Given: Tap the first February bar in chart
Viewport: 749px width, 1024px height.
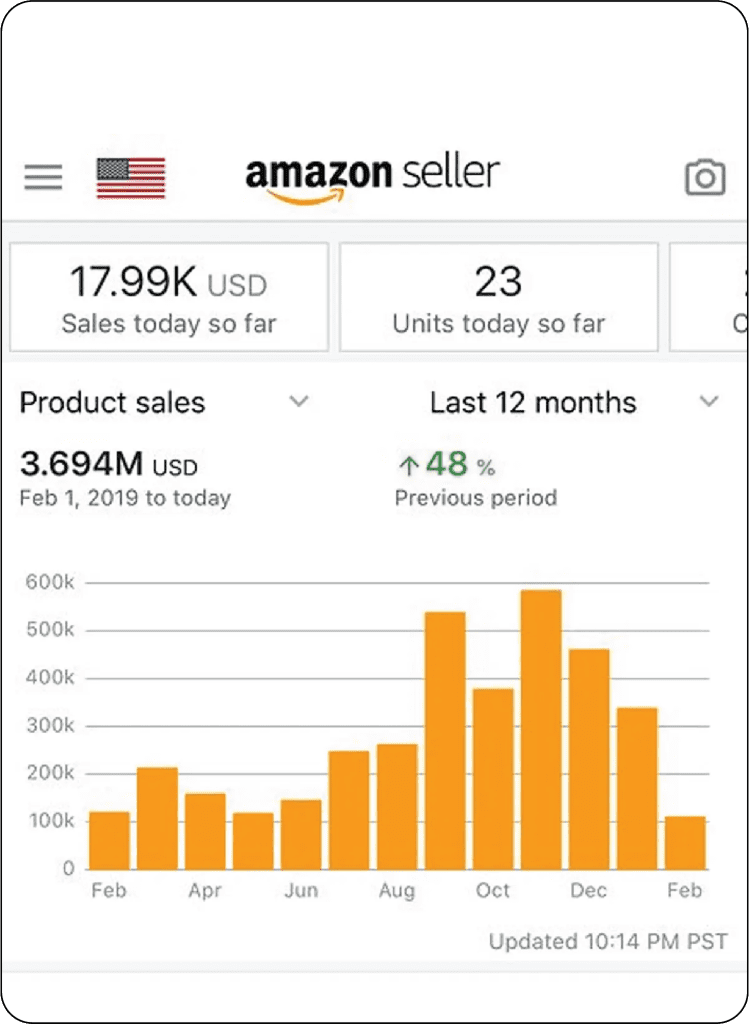Looking at the screenshot, I should (x=109, y=840).
